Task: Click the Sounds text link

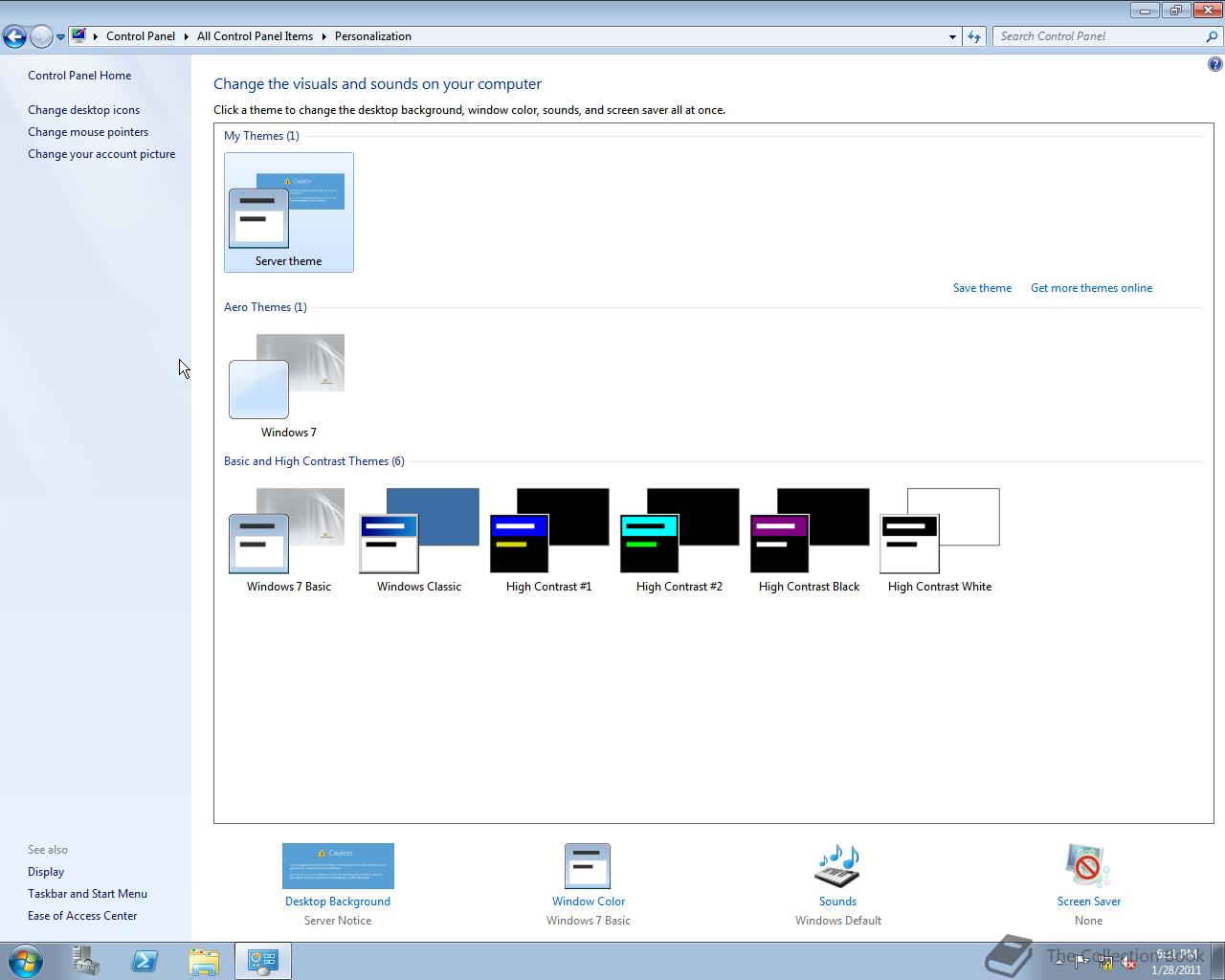Action: (x=837, y=902)
